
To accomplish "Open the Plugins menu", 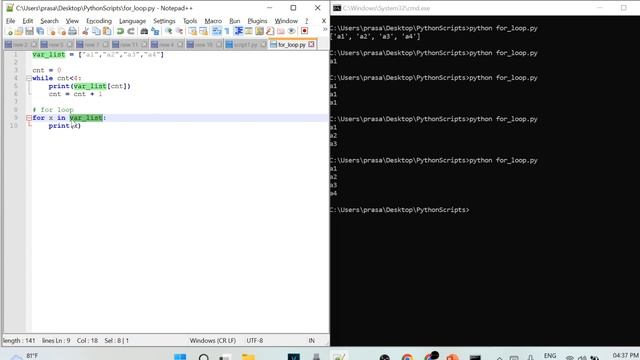I will [x=257, y=21].
